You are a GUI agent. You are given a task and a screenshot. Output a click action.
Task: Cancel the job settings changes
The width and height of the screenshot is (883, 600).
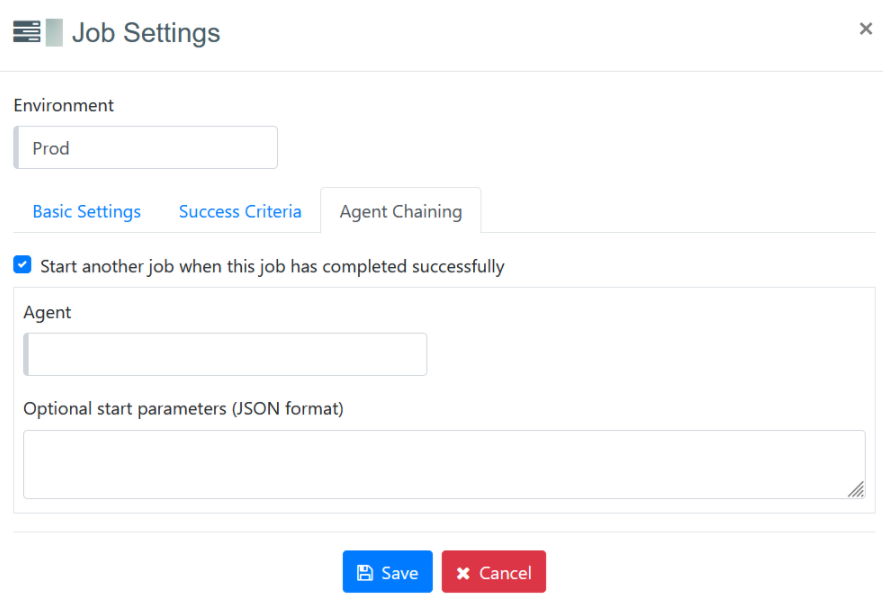pos(494,572)
